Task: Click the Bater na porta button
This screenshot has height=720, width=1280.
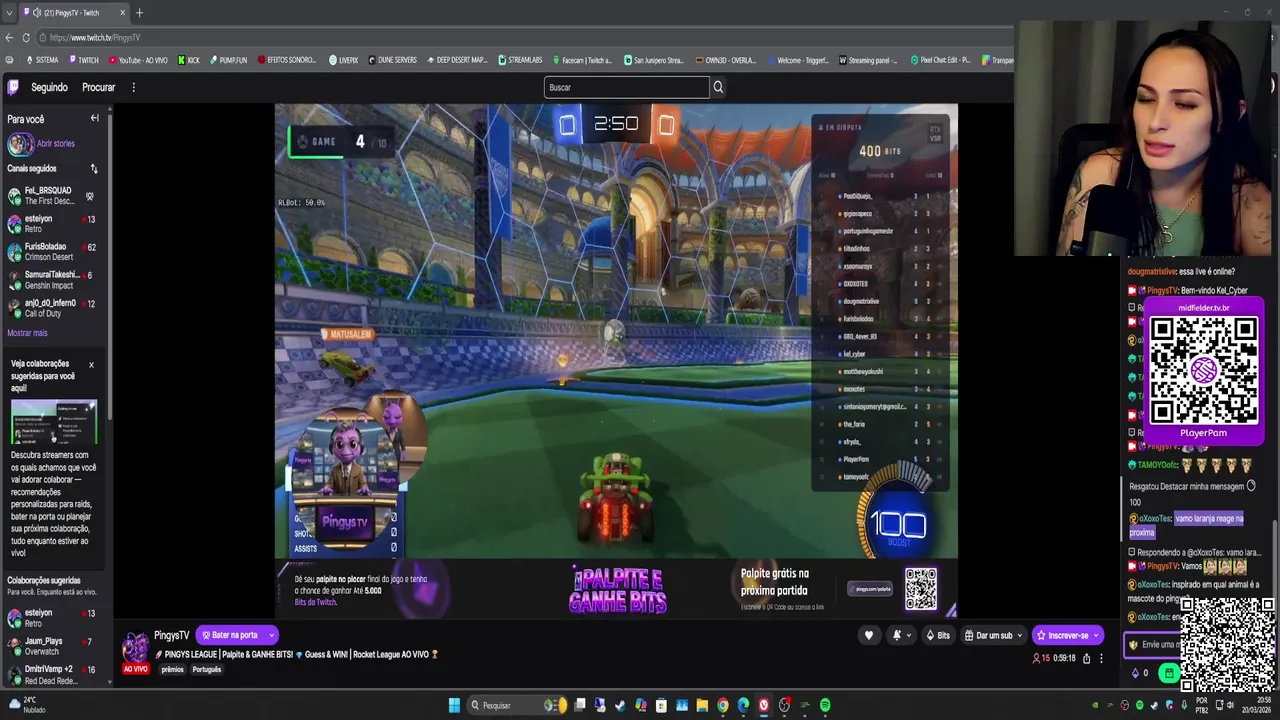Action: click(229, 635)
